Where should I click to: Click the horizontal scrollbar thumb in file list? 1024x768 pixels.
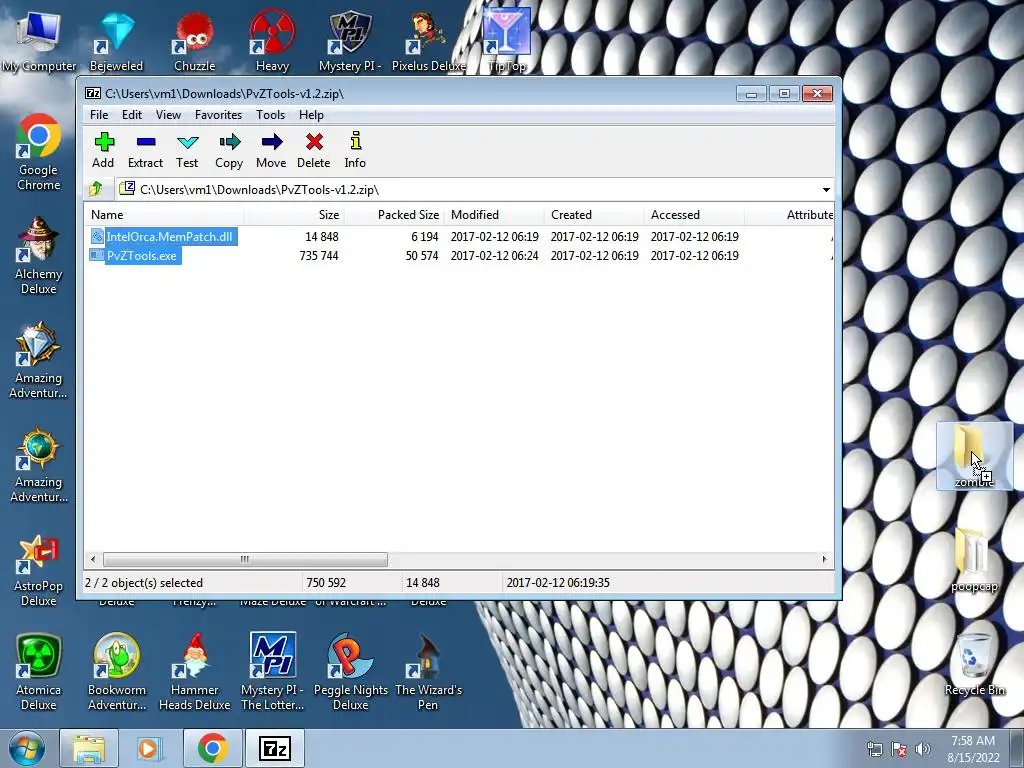coord(245,560)
